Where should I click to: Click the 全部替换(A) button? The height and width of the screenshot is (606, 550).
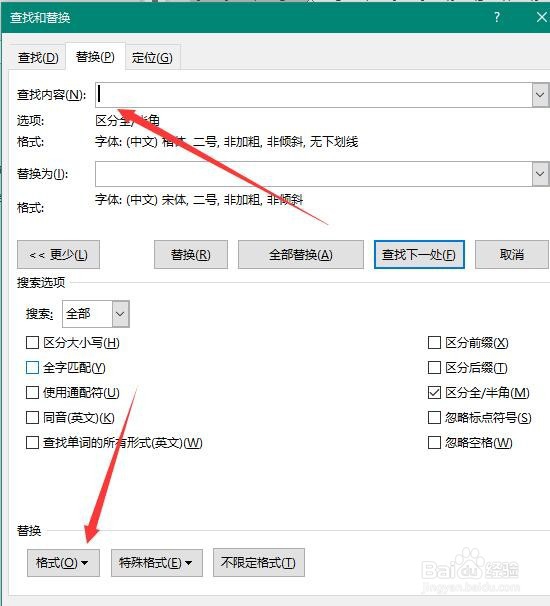point(301,255)
